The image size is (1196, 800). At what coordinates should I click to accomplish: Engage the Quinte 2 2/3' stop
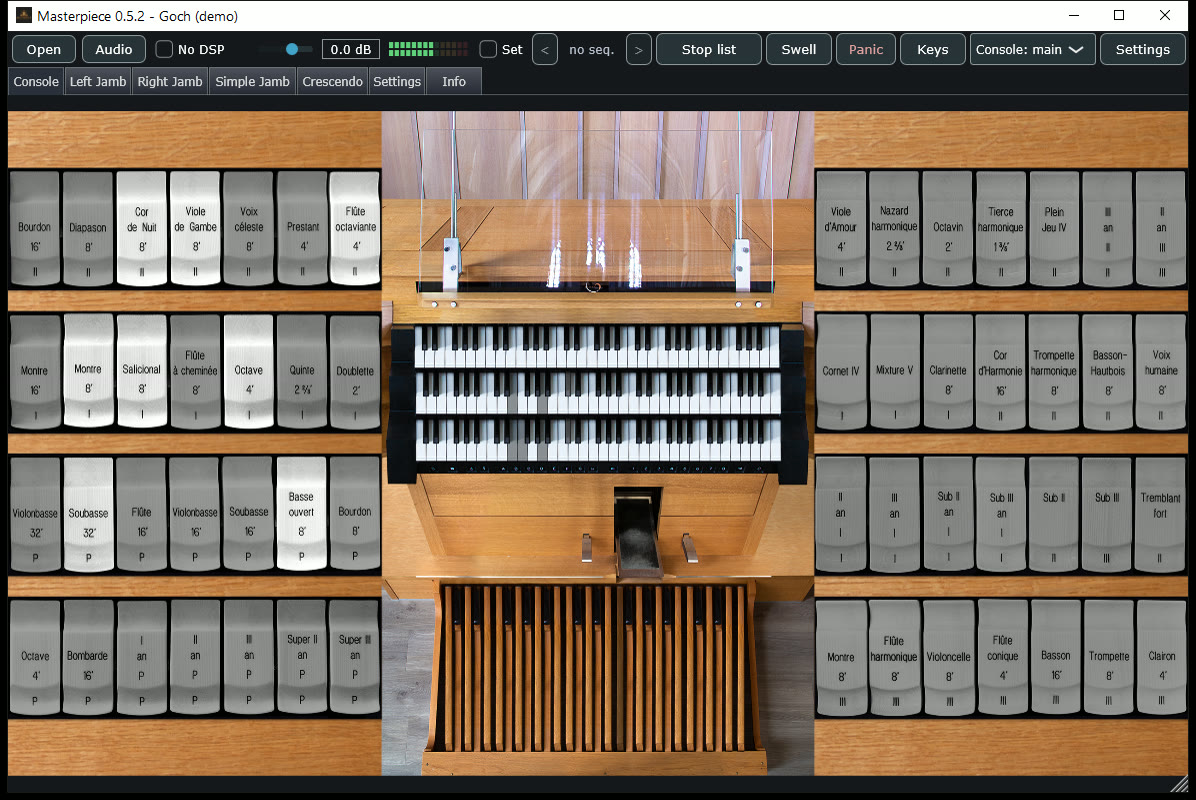click(x=302, y=371)
